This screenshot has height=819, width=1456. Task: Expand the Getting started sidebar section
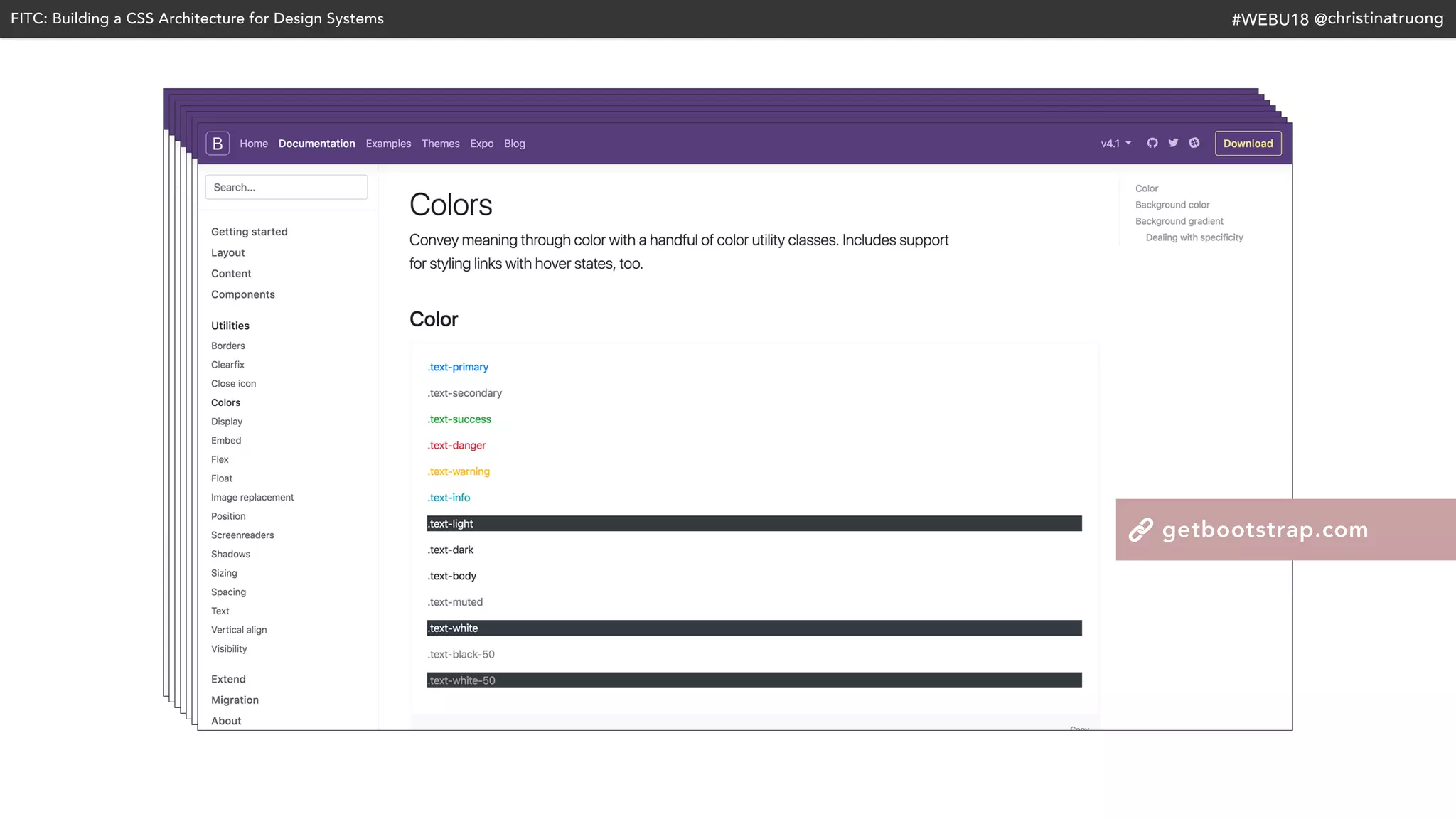[x=249, y=232]
